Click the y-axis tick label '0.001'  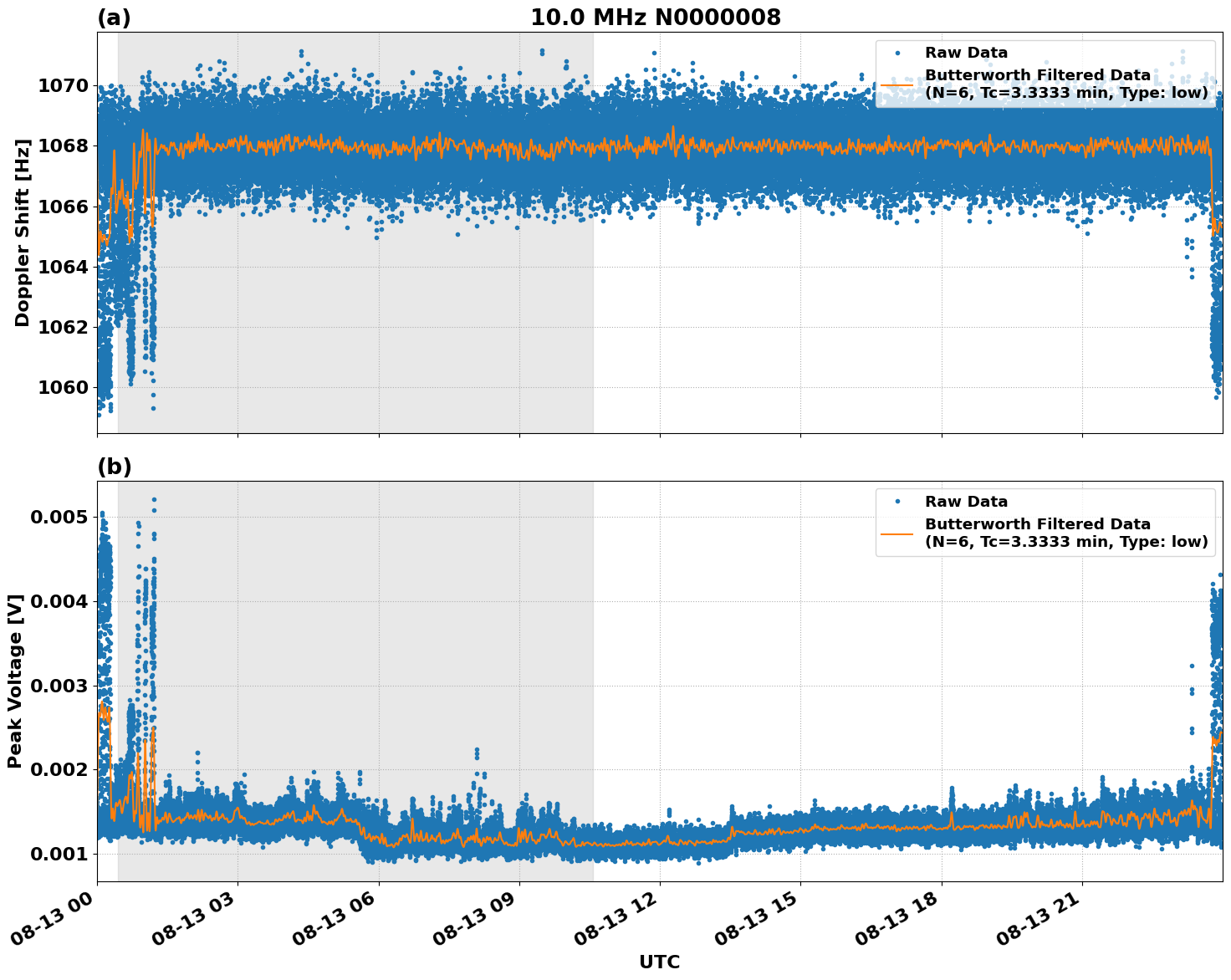(x=59, y=854)
